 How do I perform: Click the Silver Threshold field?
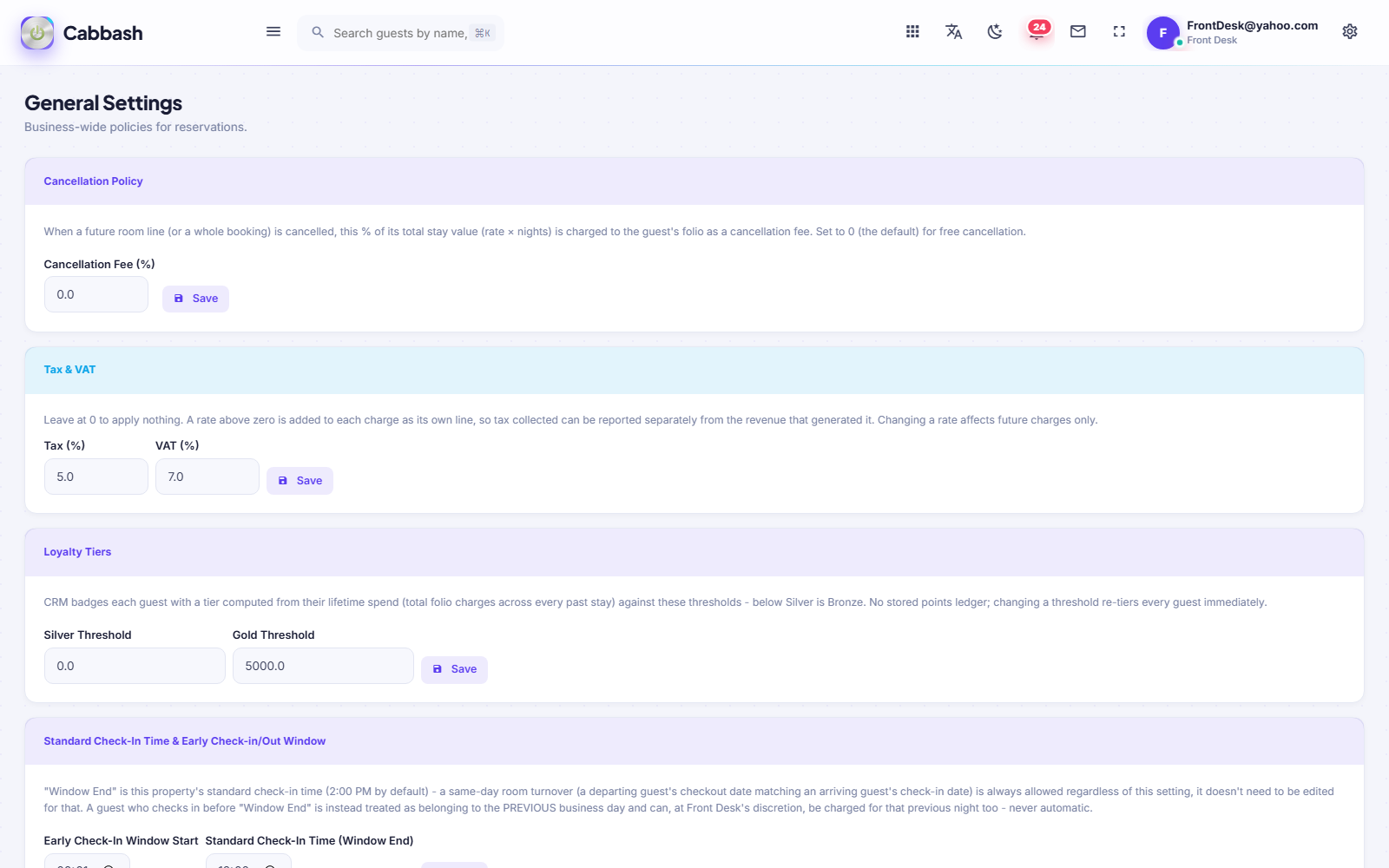(135, 666)
